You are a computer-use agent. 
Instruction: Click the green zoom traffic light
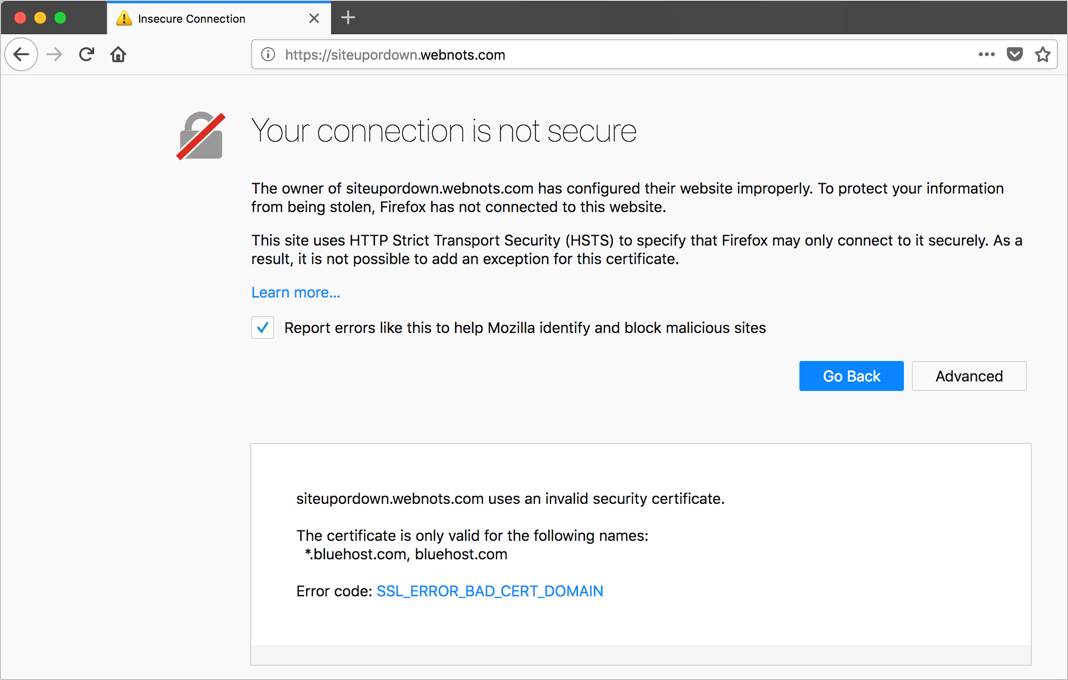60,17
